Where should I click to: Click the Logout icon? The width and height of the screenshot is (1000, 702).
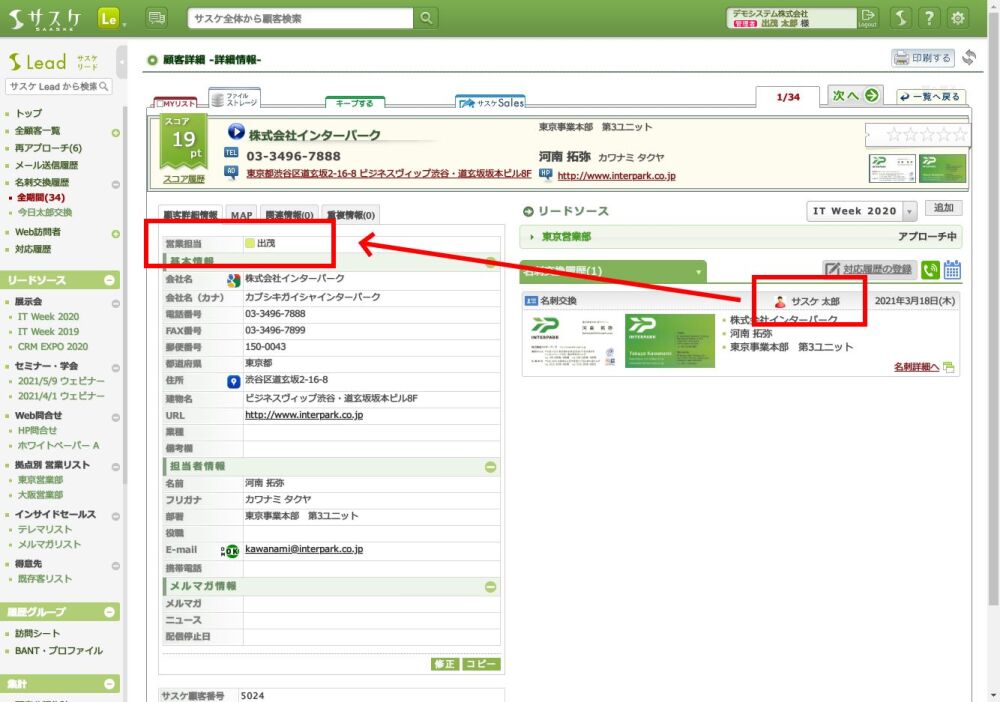(867, 17)
